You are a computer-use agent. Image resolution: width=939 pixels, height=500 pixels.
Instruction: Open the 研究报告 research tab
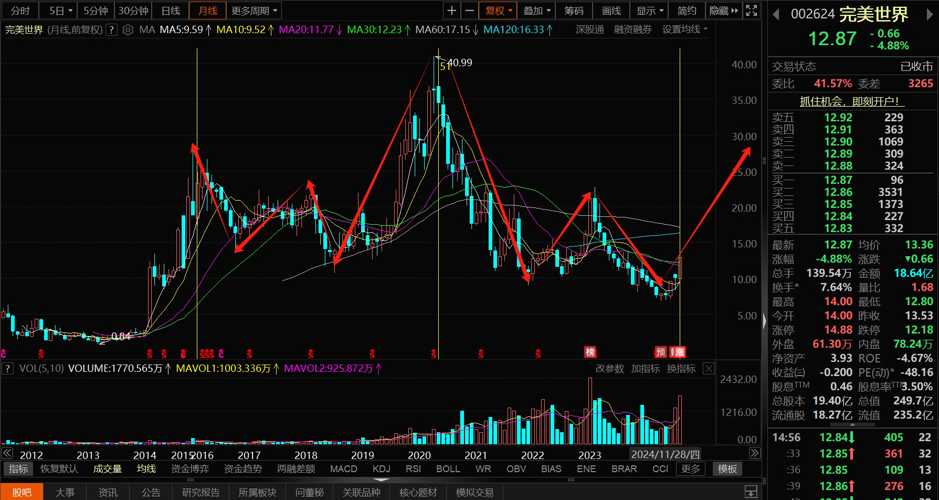pos(201,493)
